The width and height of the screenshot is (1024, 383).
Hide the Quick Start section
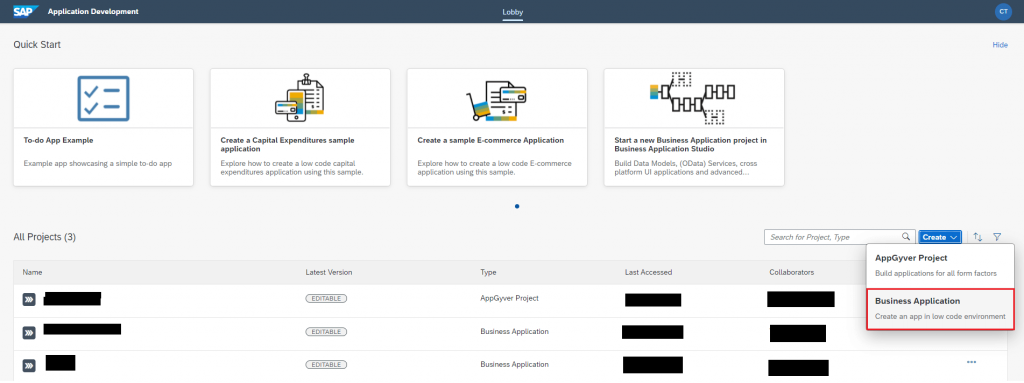[x=1000, y=44]
